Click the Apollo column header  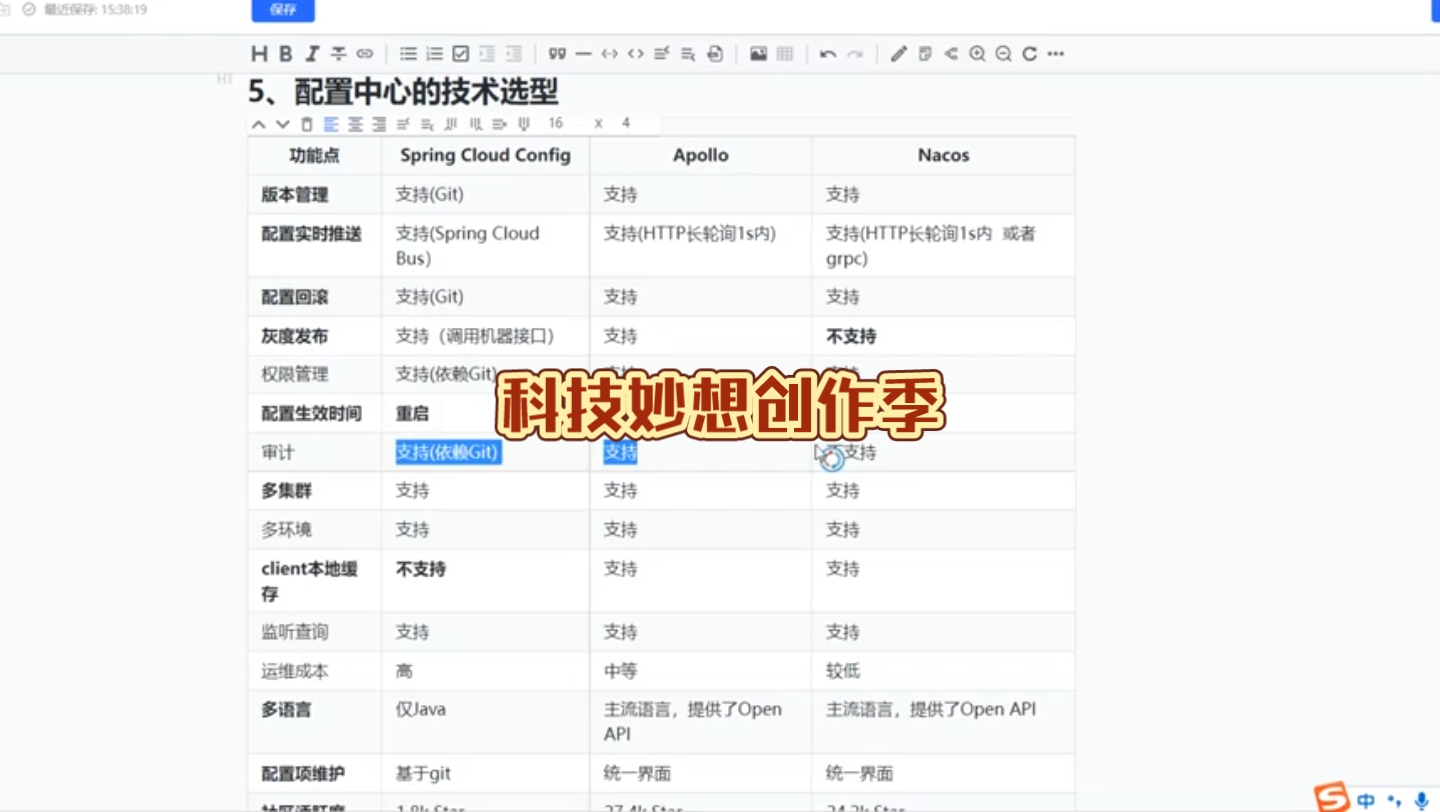tap(701, 155)
